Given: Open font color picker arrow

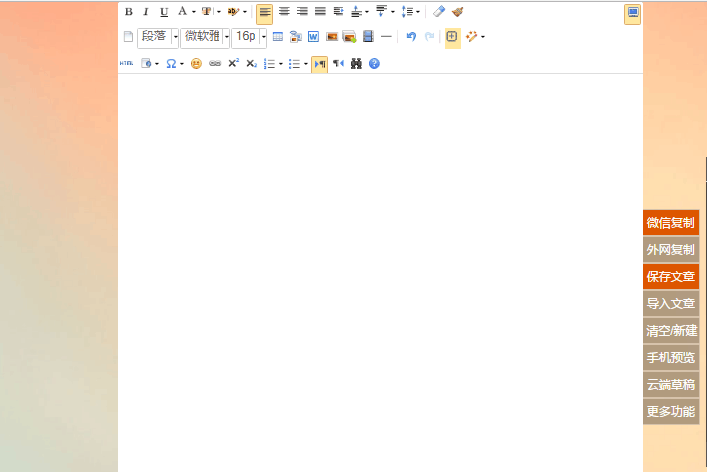Looking at the screenshot, I should pos(194,12).
